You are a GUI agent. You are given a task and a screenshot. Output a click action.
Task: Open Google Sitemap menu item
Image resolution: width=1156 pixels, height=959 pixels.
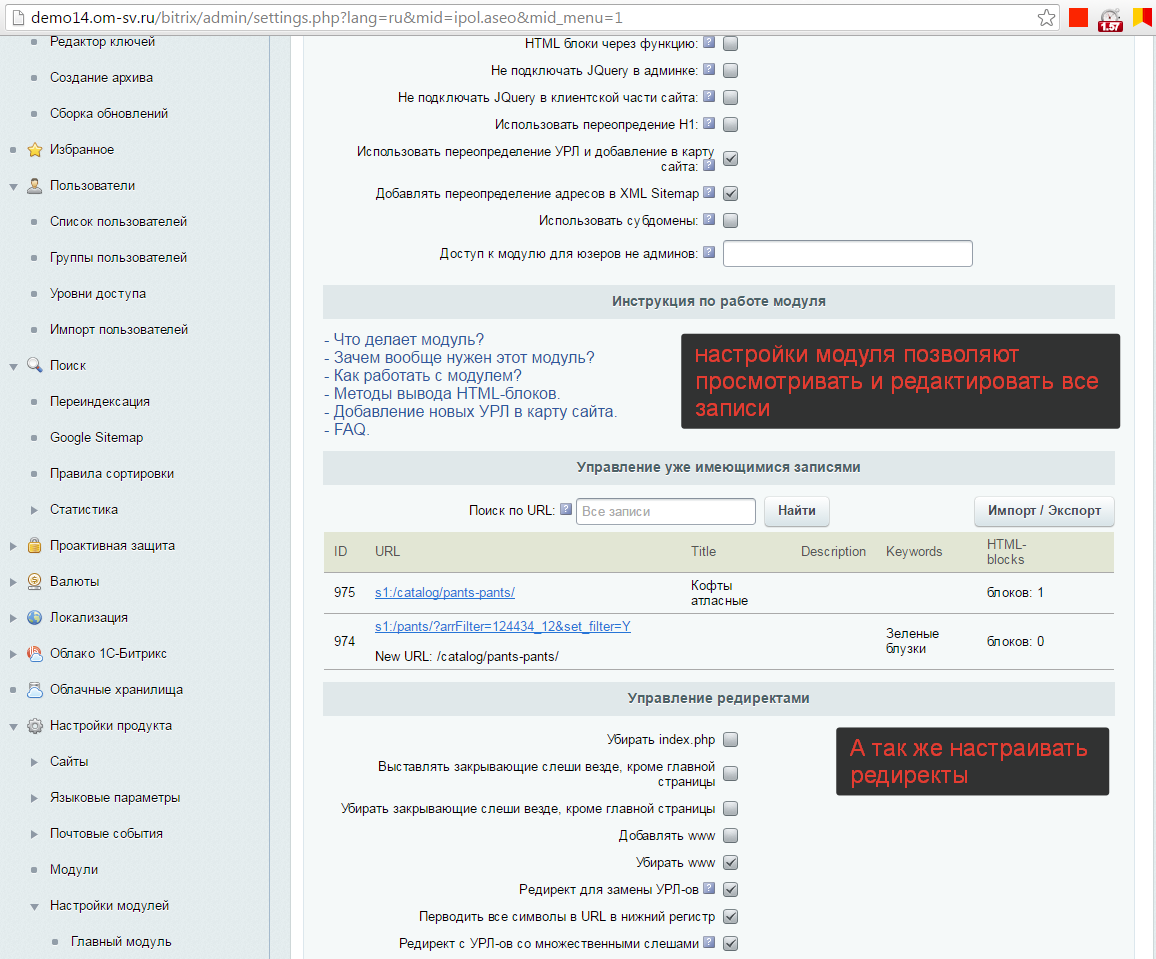[96, 438]
